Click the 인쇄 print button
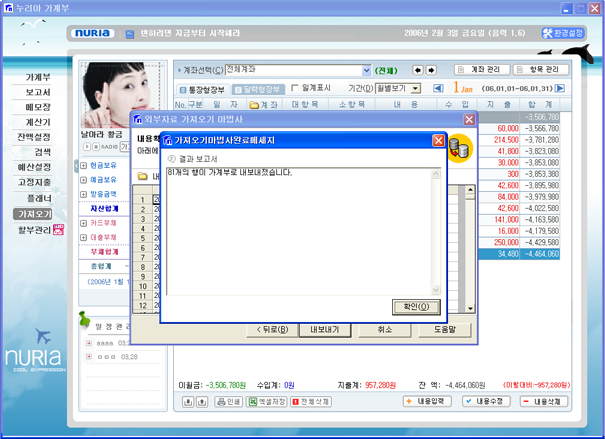 click(x=227, y=401)
